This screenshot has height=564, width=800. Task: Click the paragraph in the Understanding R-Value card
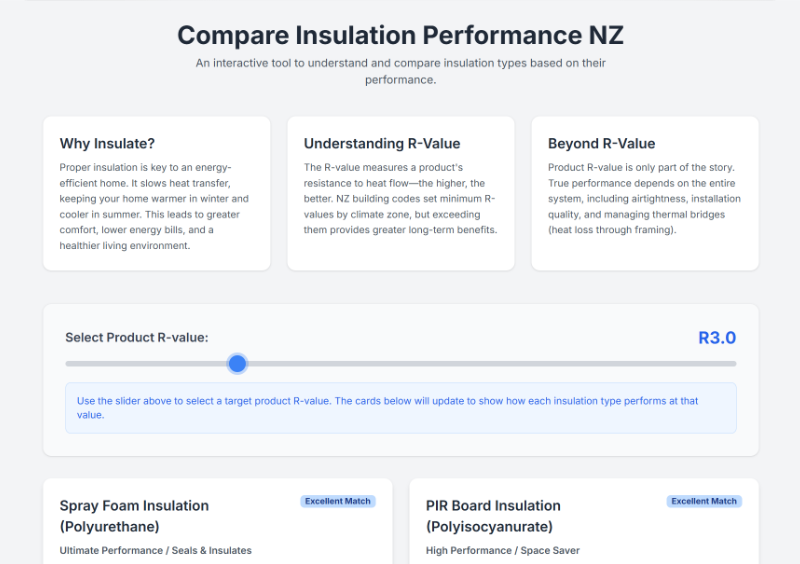(400, 198)
